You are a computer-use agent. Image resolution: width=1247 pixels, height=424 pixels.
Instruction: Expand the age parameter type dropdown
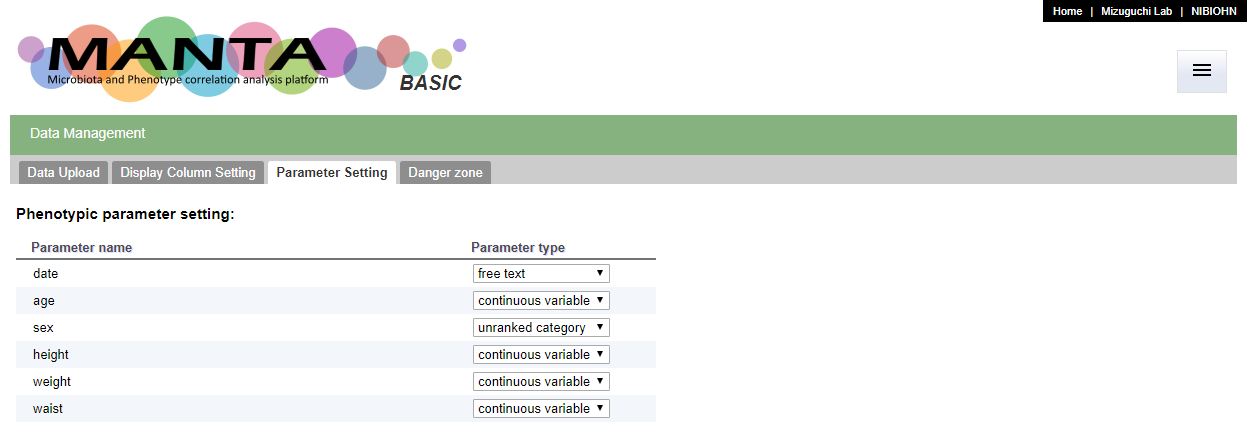pos(541,300)
